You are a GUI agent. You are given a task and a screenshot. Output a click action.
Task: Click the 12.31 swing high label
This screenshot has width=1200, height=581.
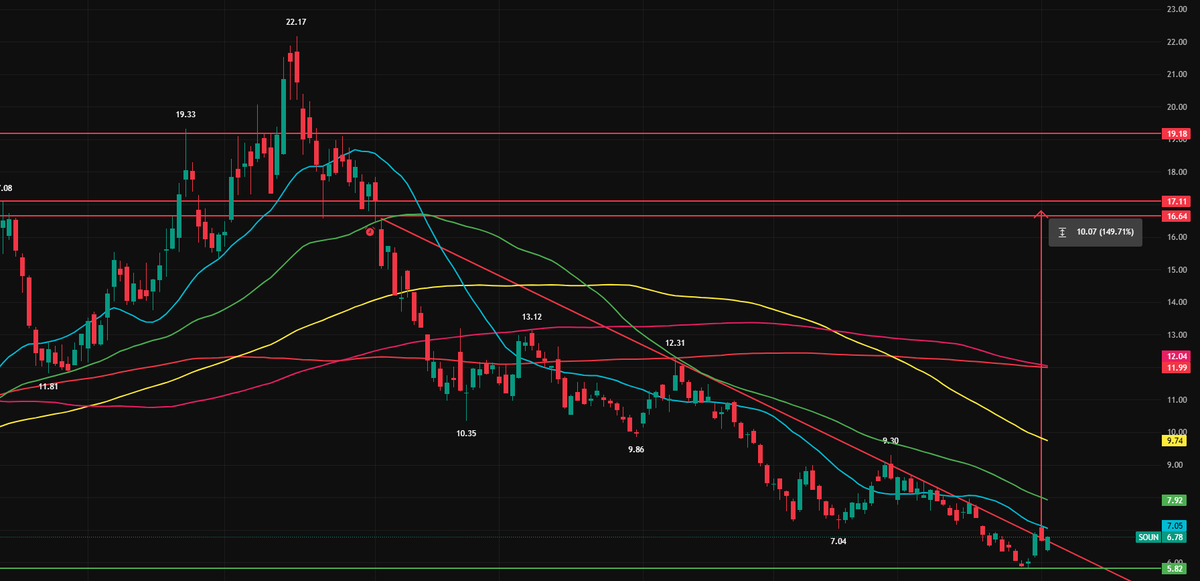[675, 343]
